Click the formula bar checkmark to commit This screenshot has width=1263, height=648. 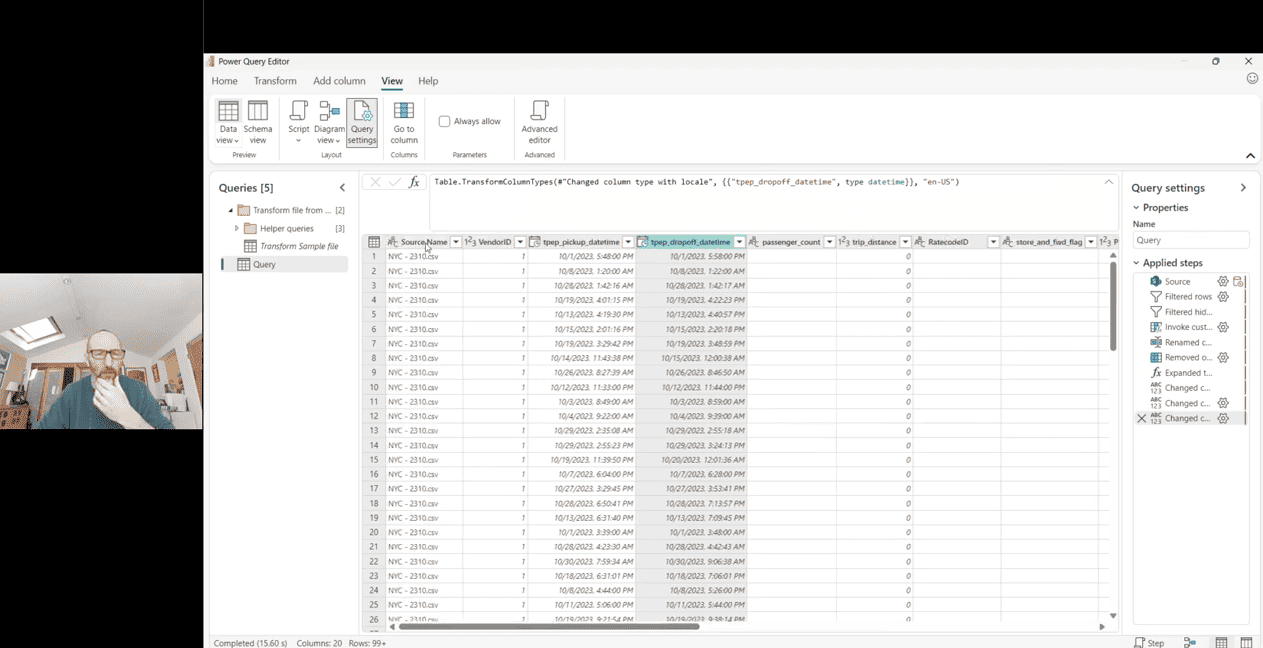tap(394, 181)
